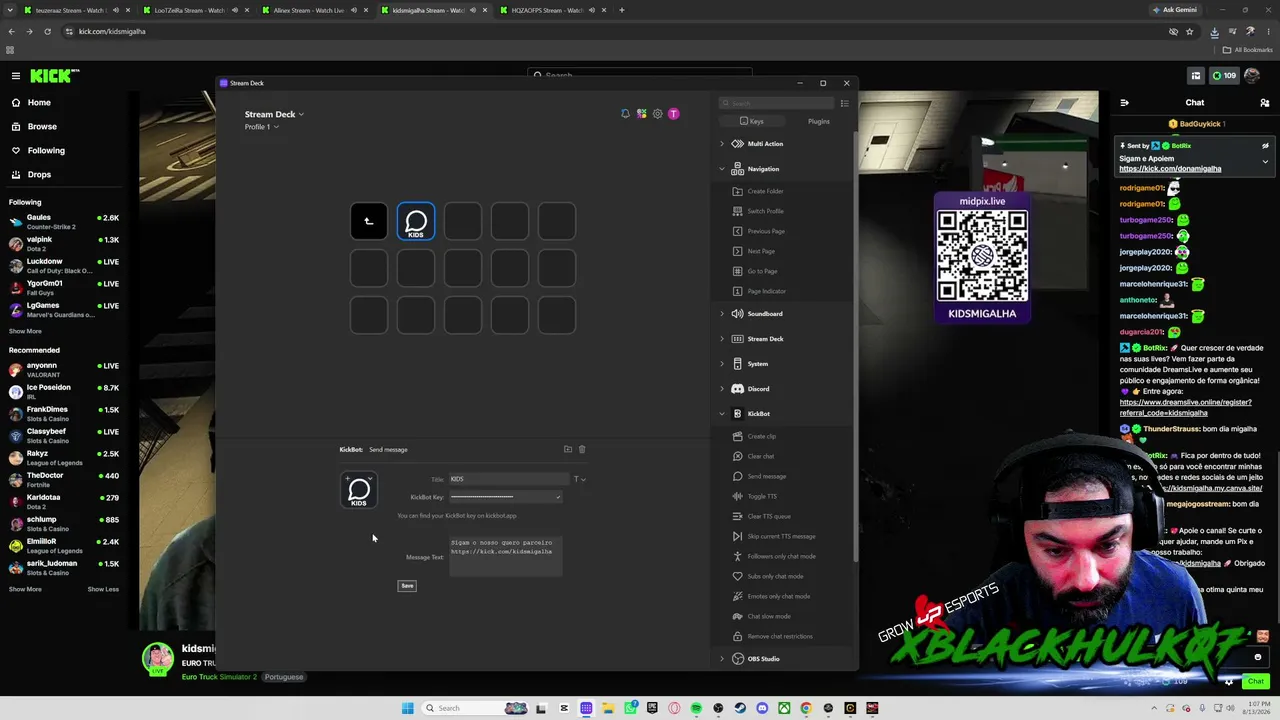Click the folder icon beside the trash

[568, 449]
